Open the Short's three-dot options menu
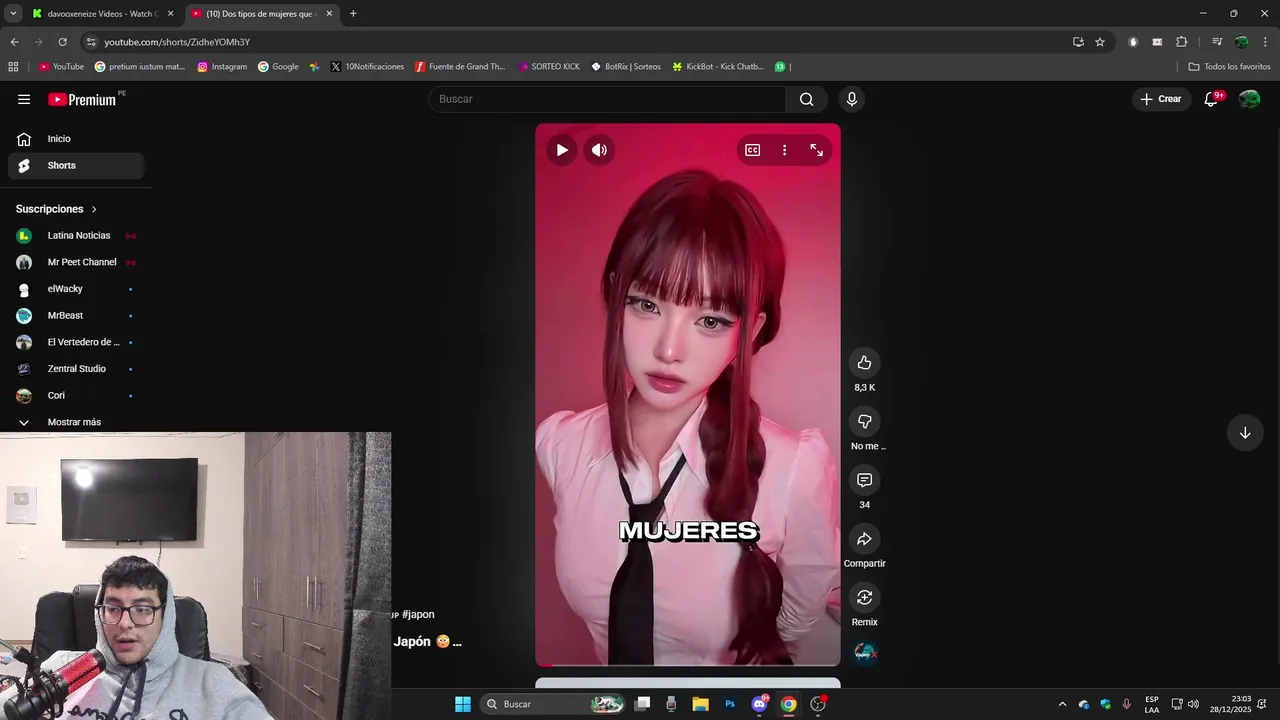 pos(784,150)
